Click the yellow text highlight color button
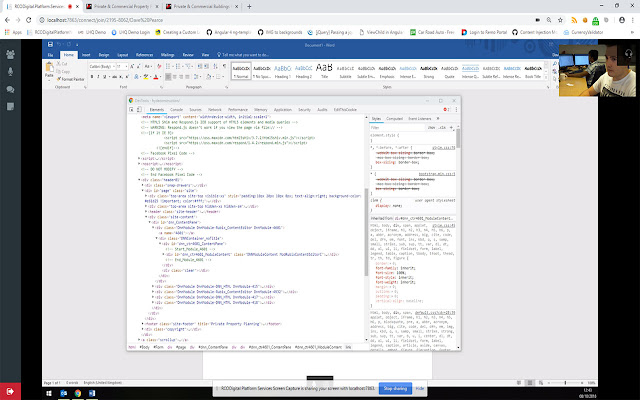This screenshot has height=400, width=640. 146,77
